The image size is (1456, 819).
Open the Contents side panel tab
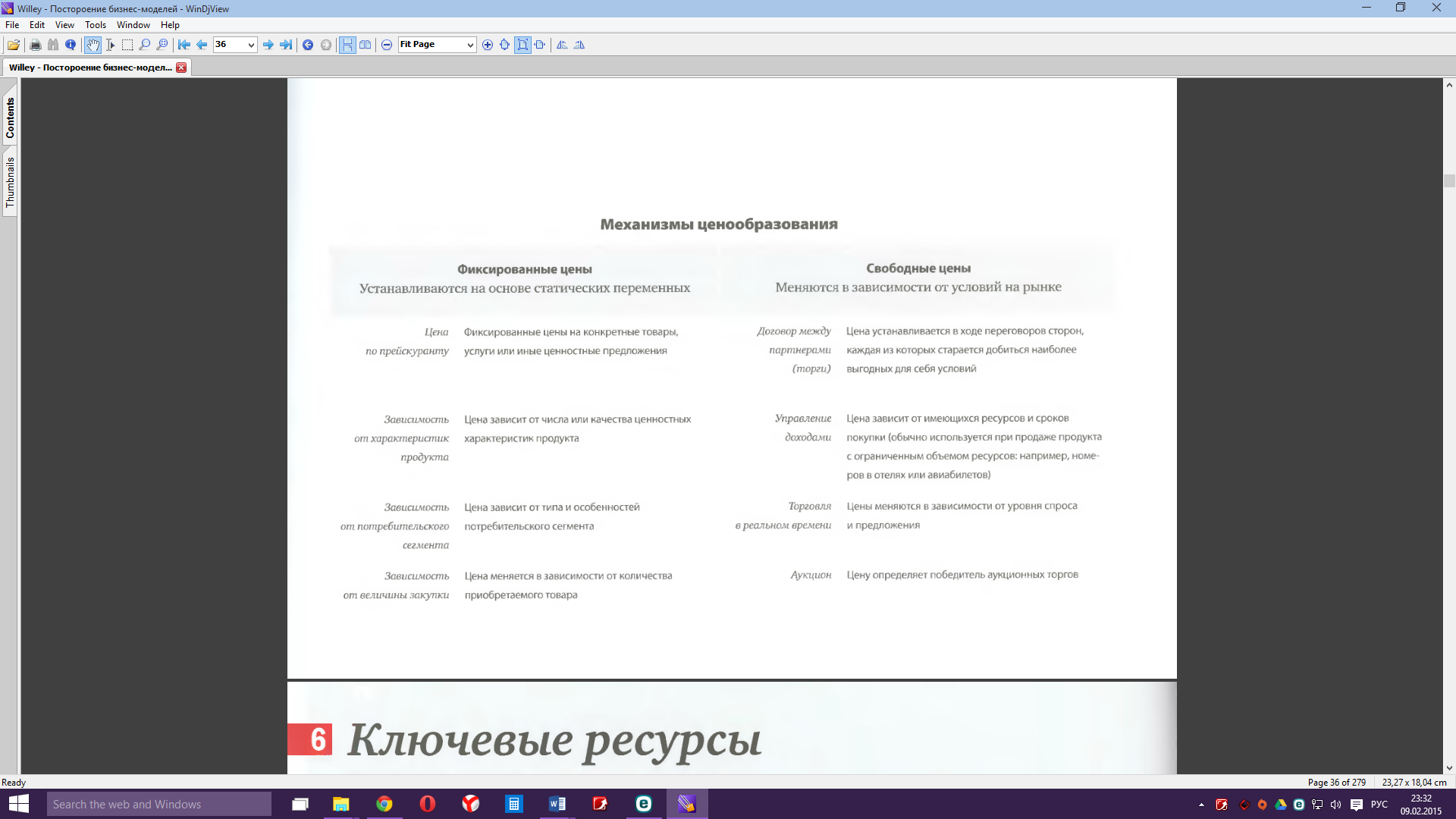(10, 118)
